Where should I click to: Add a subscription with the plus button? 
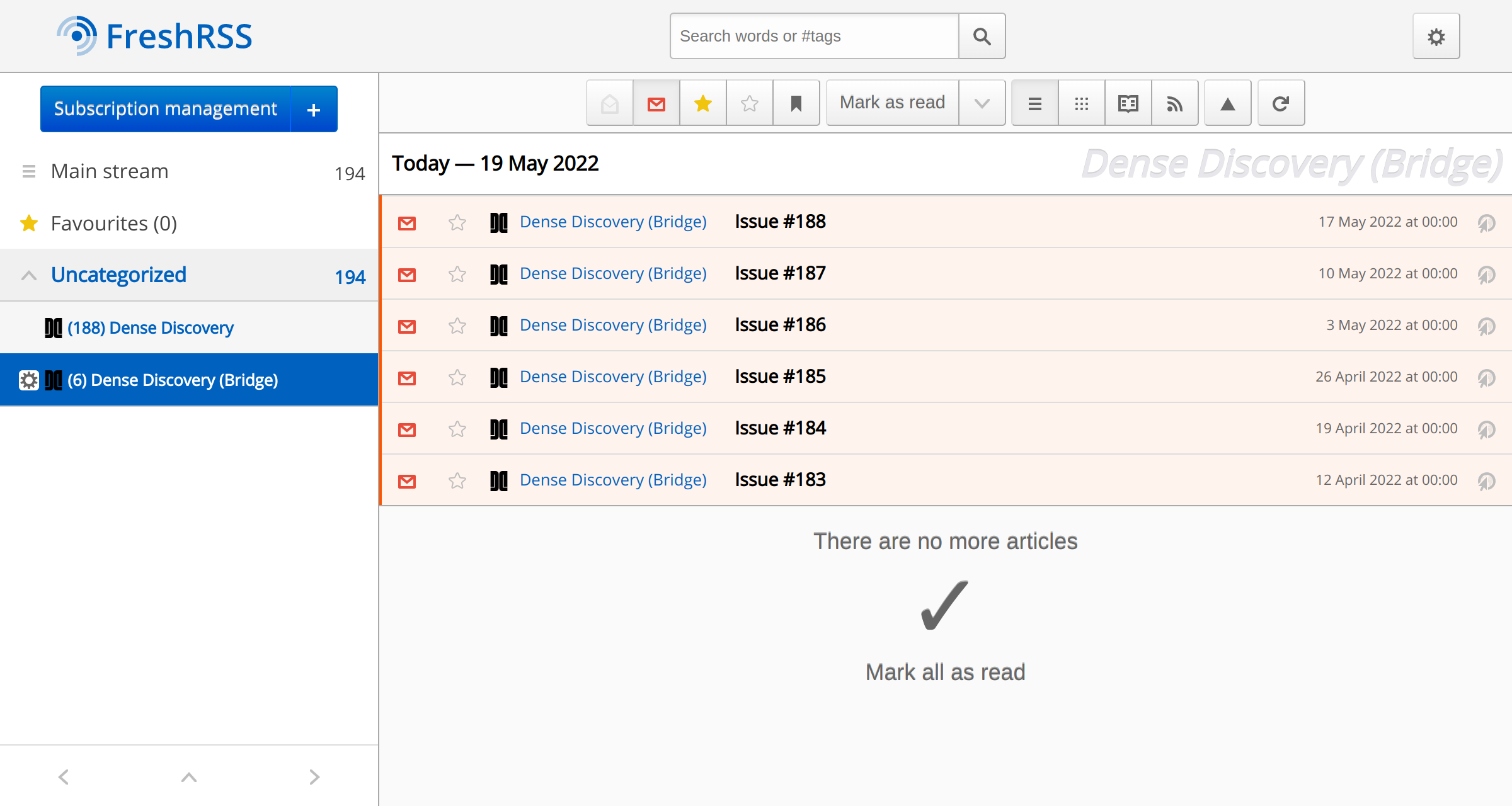(x=314, y=110)
